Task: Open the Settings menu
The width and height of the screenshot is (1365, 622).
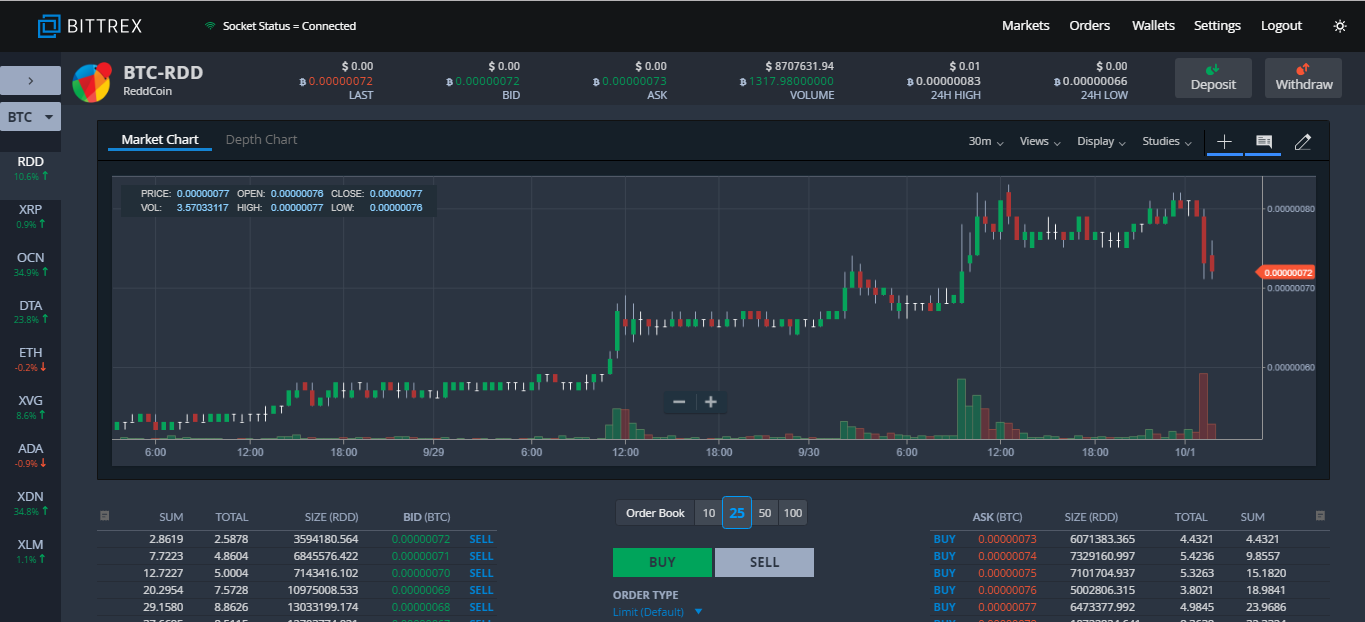Action: point(1217,26)
